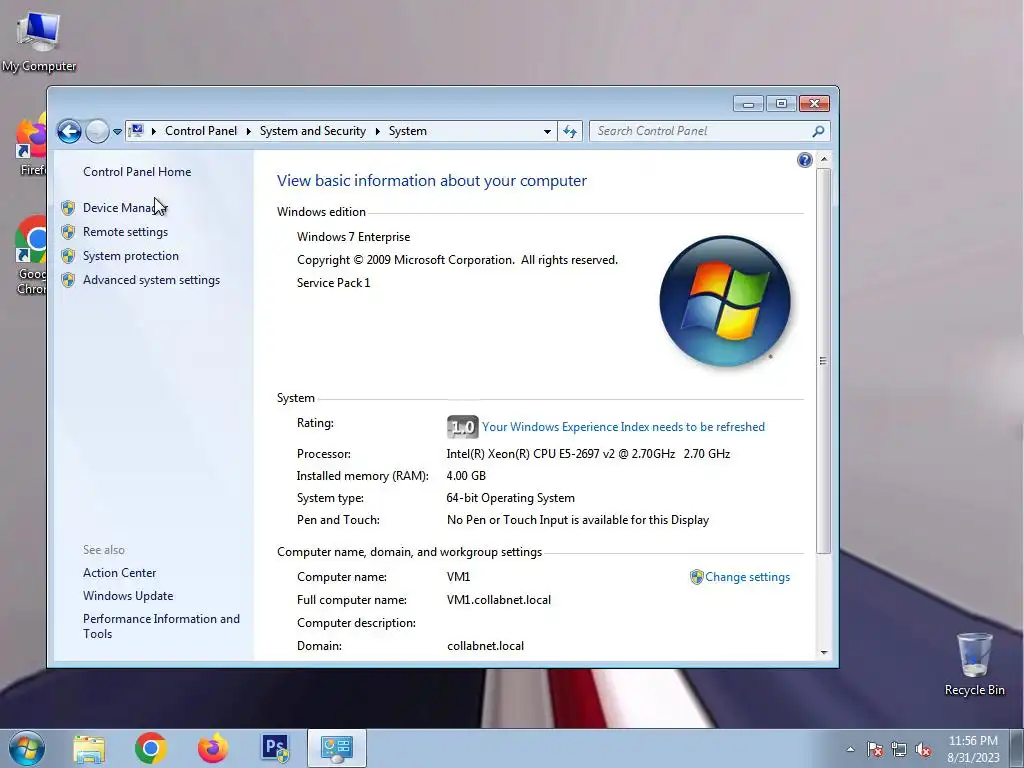Launch Google Chrome from taskbar

(x=151, y=748)
